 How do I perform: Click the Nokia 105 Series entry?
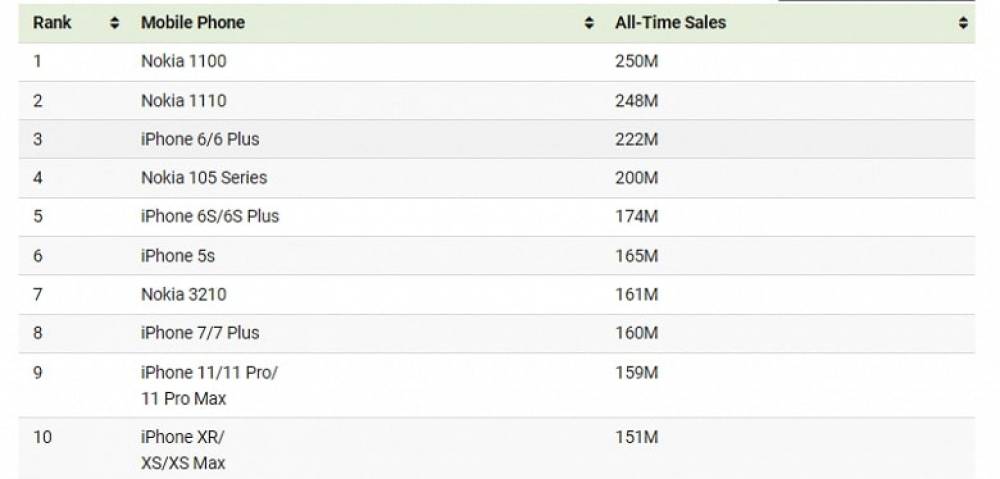(x=204, y=177)
